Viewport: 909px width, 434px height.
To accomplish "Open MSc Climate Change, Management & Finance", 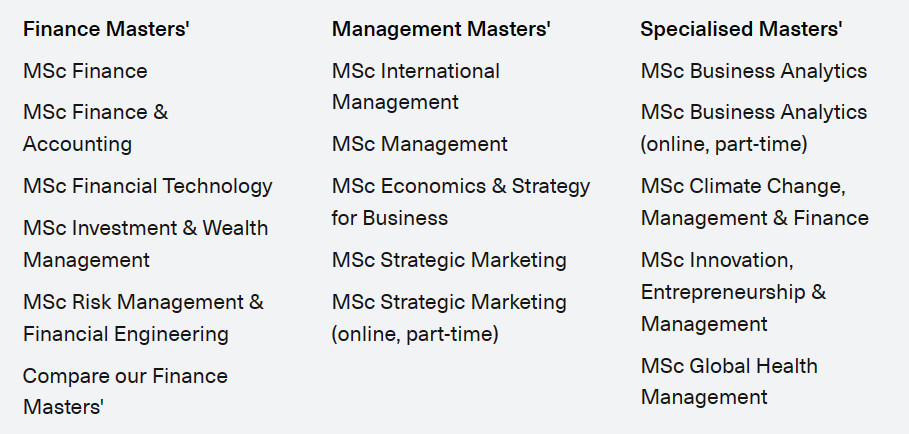I will point(755,202).
